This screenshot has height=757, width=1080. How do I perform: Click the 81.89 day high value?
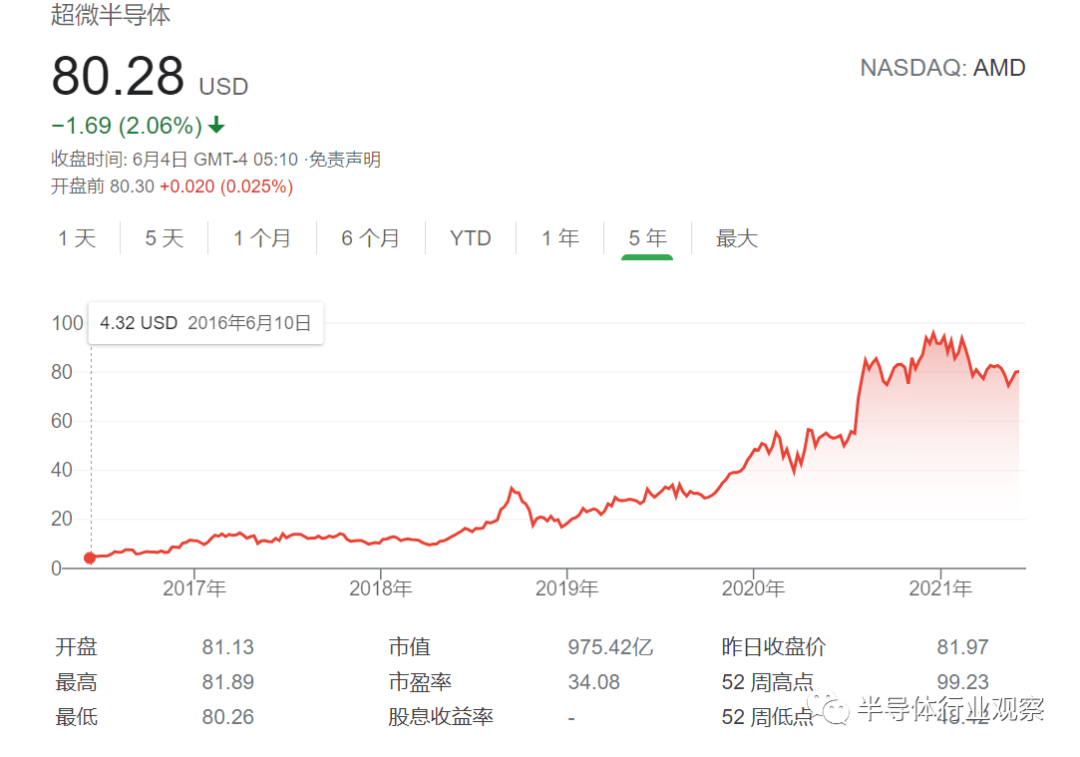[x=228, y=682]
